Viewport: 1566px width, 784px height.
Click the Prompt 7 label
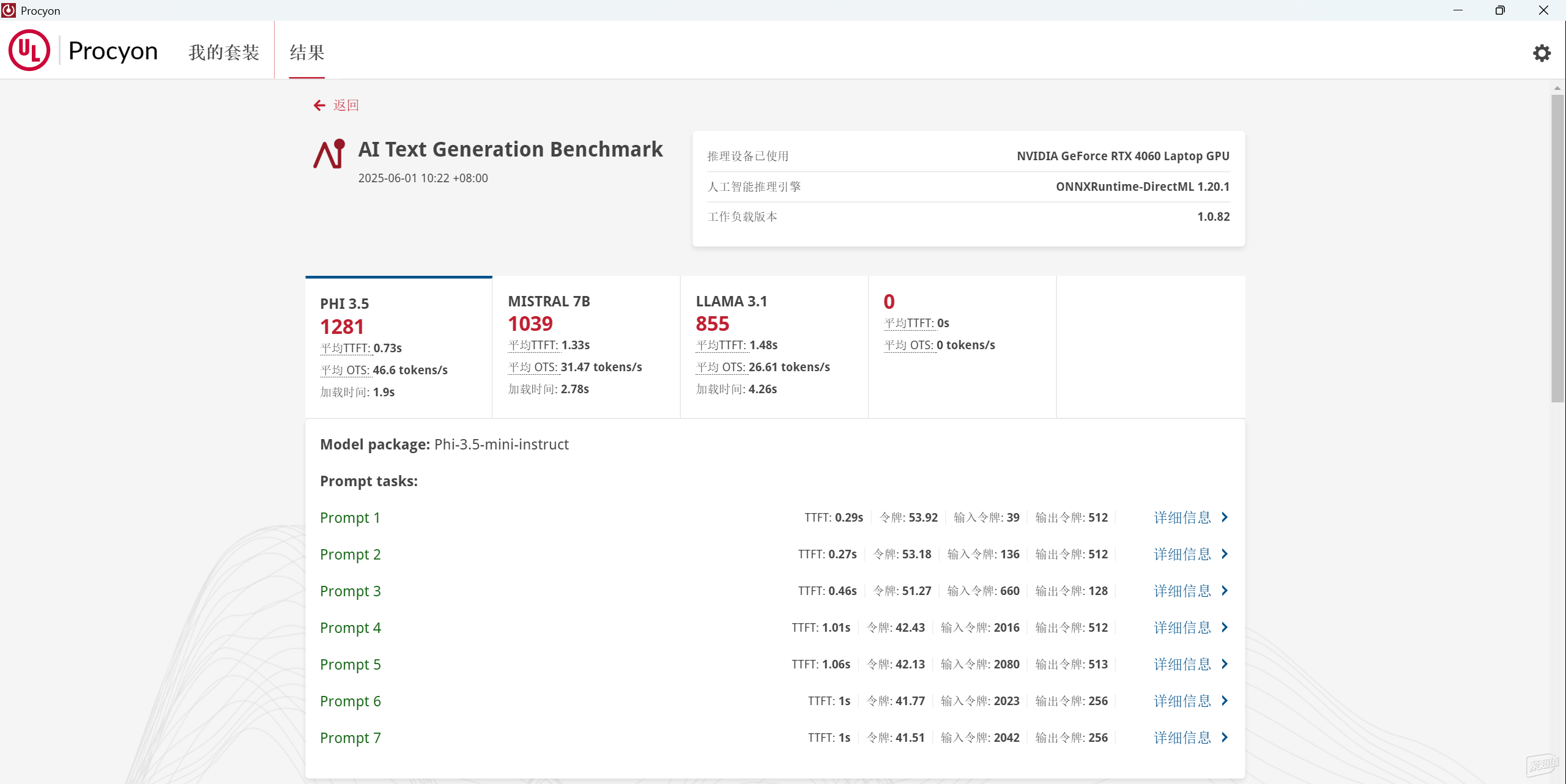click(x=350, y=738)
